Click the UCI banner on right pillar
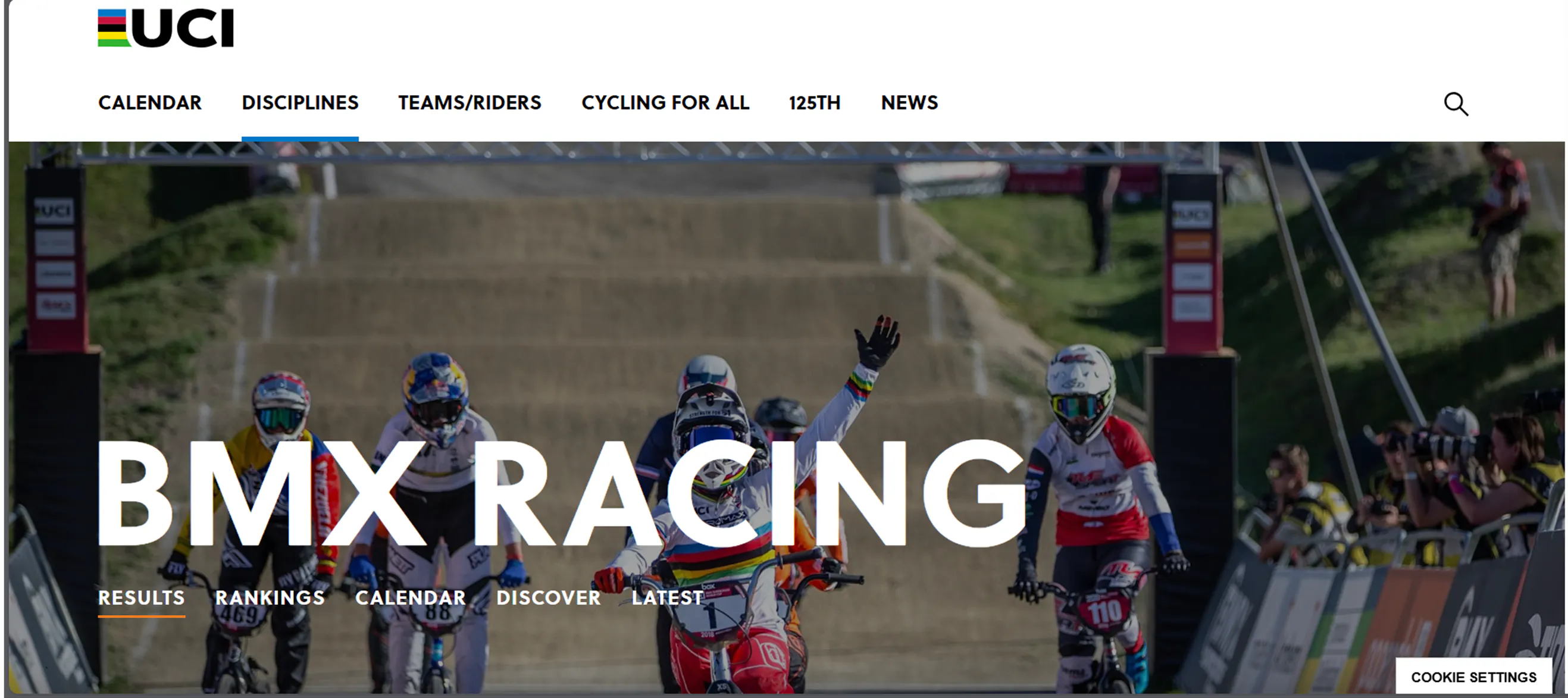The width and height of the screenshot is (1568, 698). (1192, 215)
